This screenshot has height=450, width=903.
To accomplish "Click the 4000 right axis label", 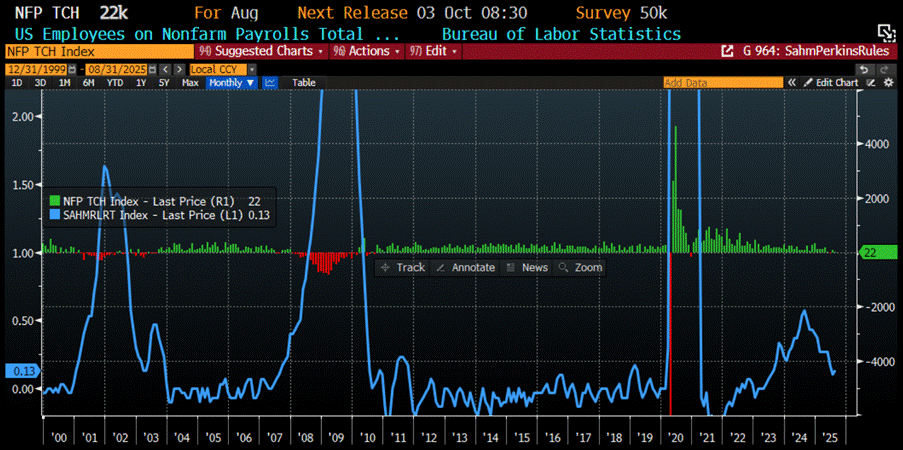I will click(x=879, y=144).
